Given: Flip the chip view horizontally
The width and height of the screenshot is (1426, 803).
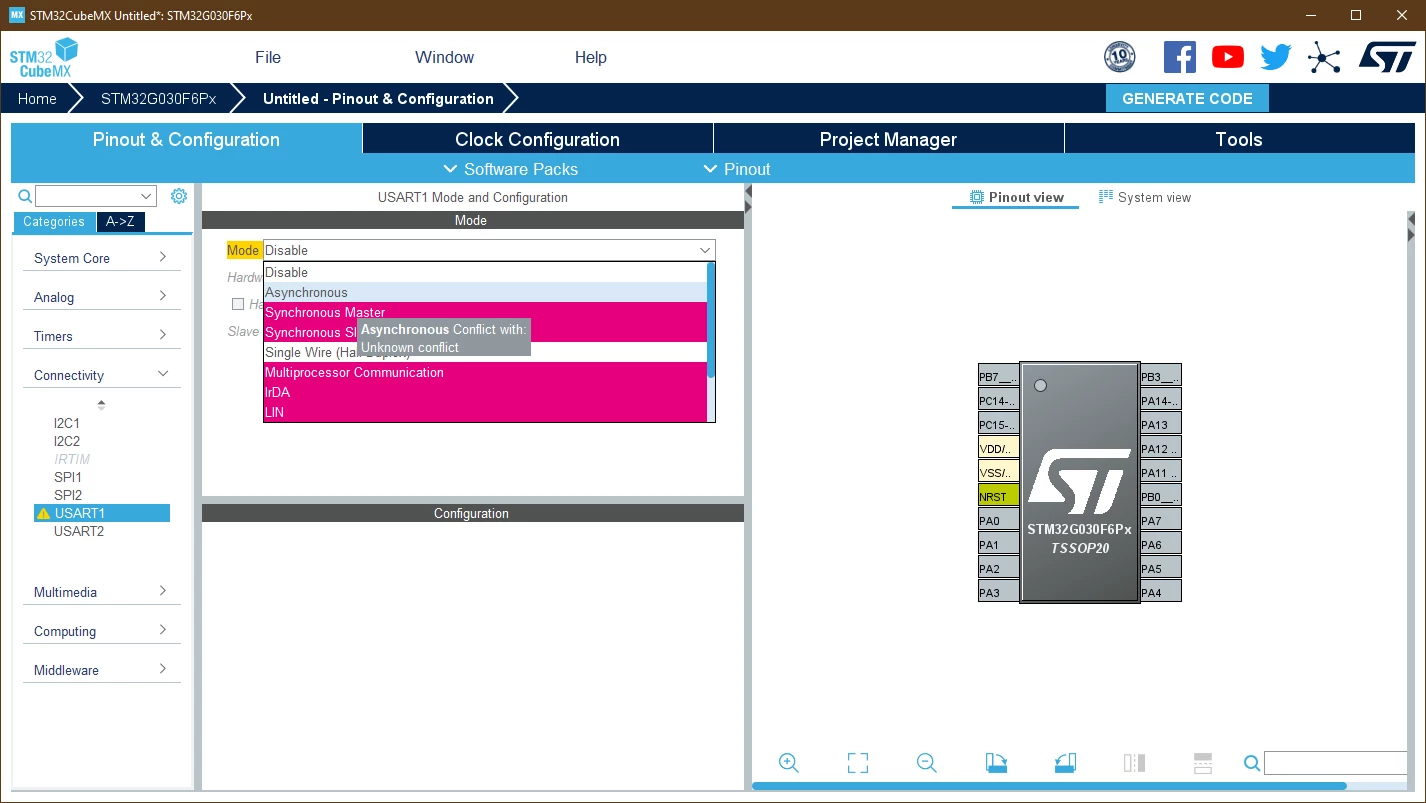Looking at the screenshot, I should click(1134, 763).
